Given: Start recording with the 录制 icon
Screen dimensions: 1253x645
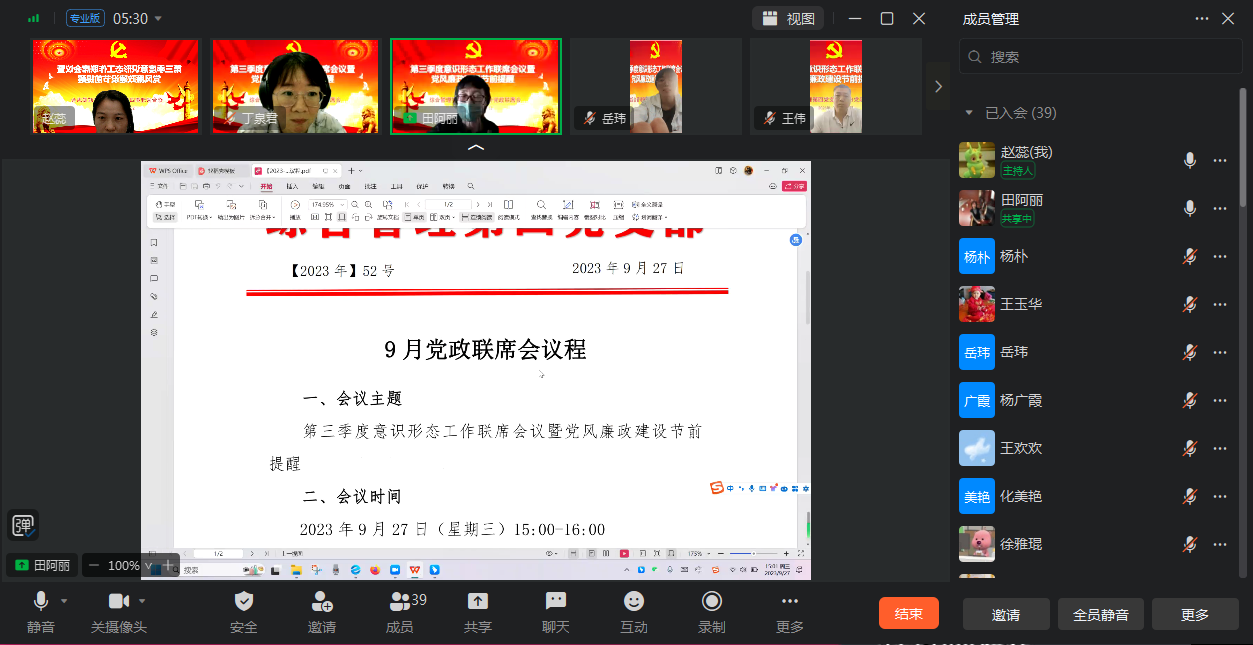Looking at the screenshot, I should [x=712, y=602].
